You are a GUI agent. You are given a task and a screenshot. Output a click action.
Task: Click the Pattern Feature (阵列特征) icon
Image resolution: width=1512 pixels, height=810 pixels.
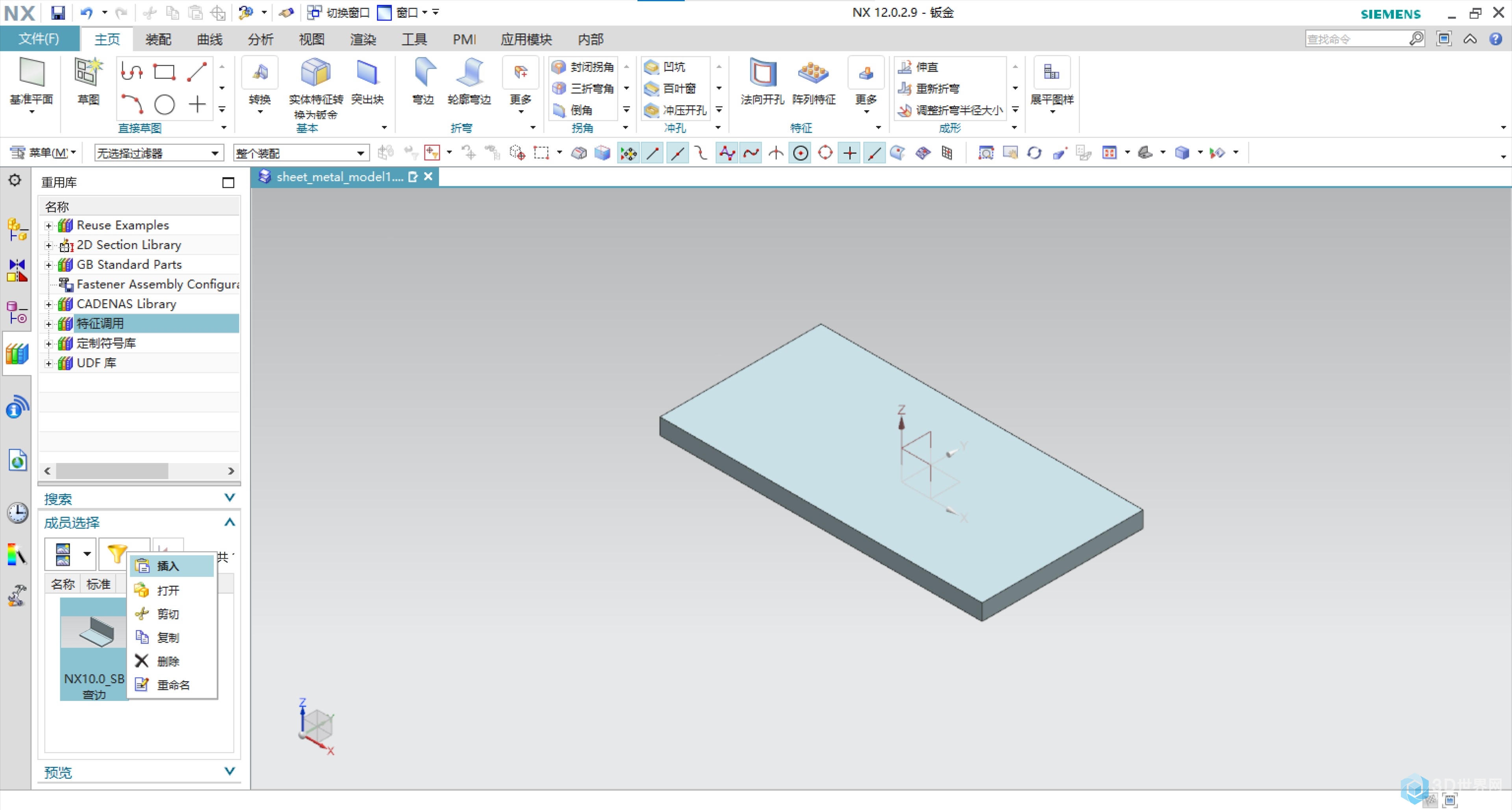point(813,73)
